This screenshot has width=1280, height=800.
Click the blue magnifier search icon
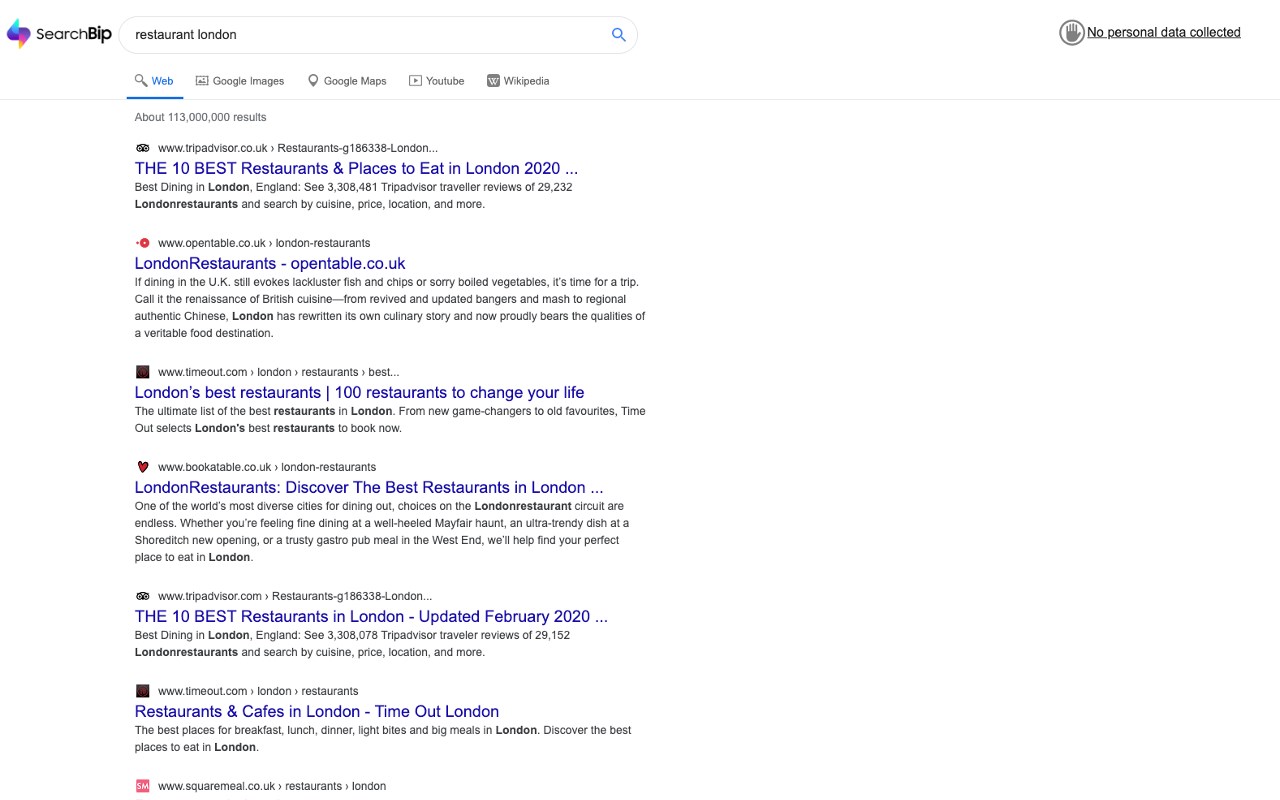point(619,34)
